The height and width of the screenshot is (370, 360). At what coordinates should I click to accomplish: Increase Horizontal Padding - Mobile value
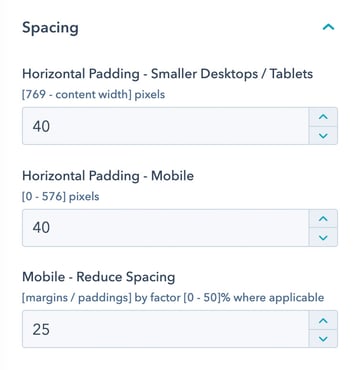323,219
